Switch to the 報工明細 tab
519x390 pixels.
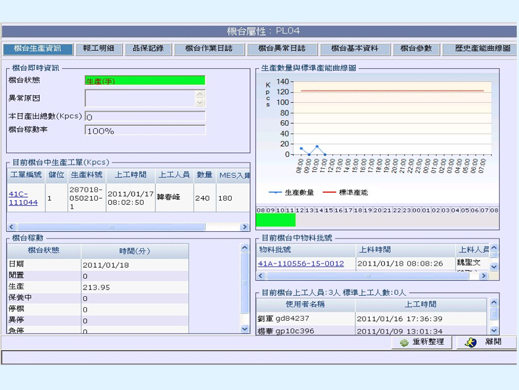point(99,49)
